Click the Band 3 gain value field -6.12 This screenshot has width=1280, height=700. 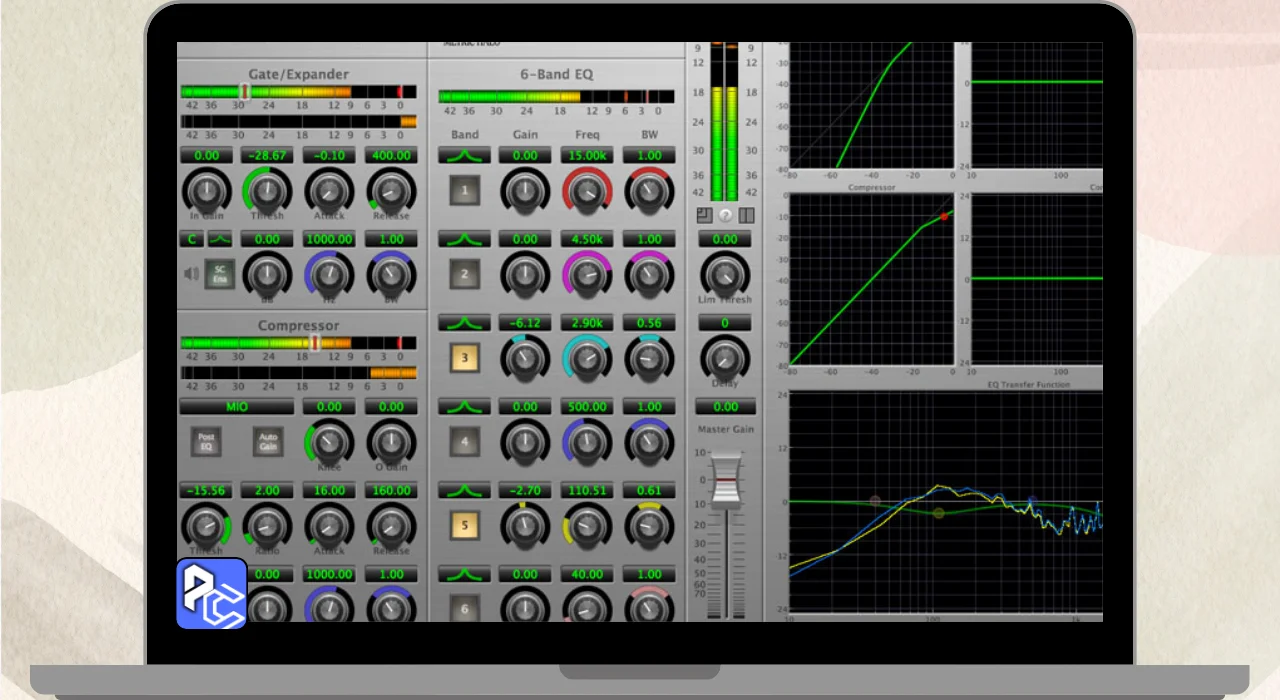[525, 323]
